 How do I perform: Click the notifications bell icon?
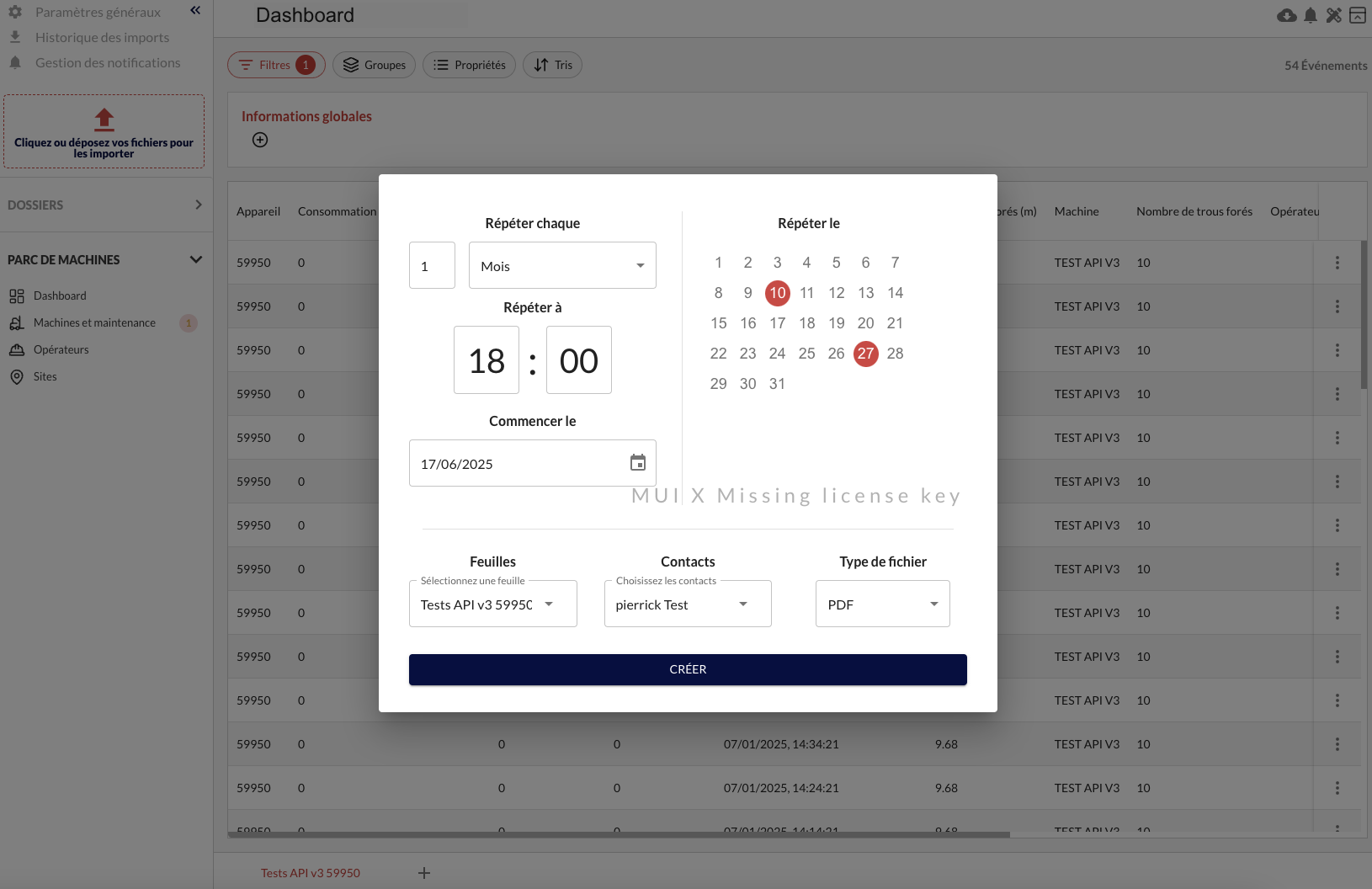click(x=1310, y=15)
